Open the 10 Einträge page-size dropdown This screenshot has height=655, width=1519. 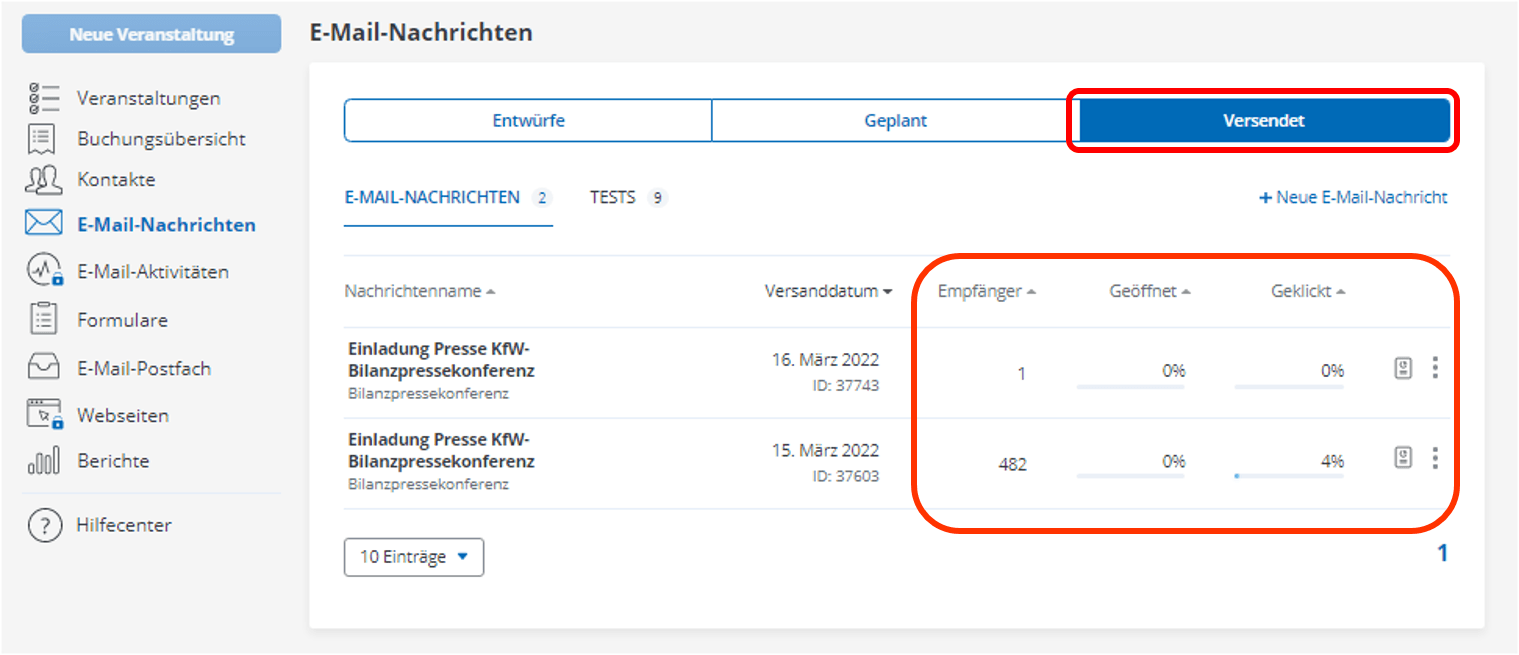pyautogui.click(x=413, y=557)
